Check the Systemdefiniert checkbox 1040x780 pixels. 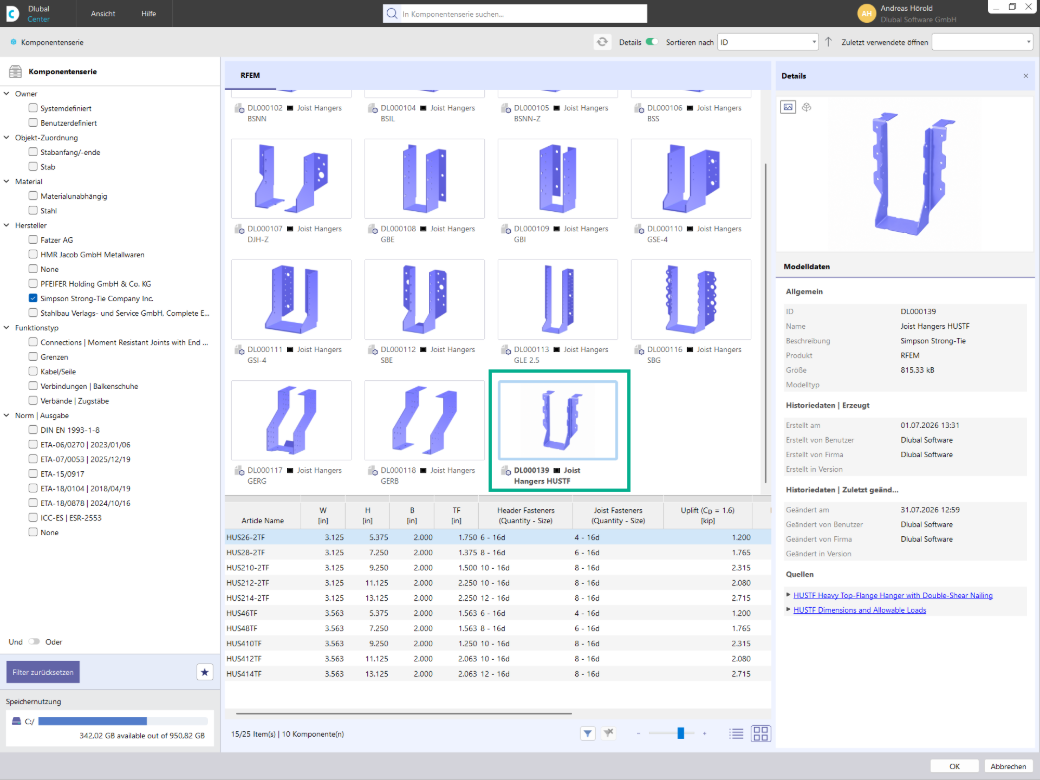[x=32, y=107]
